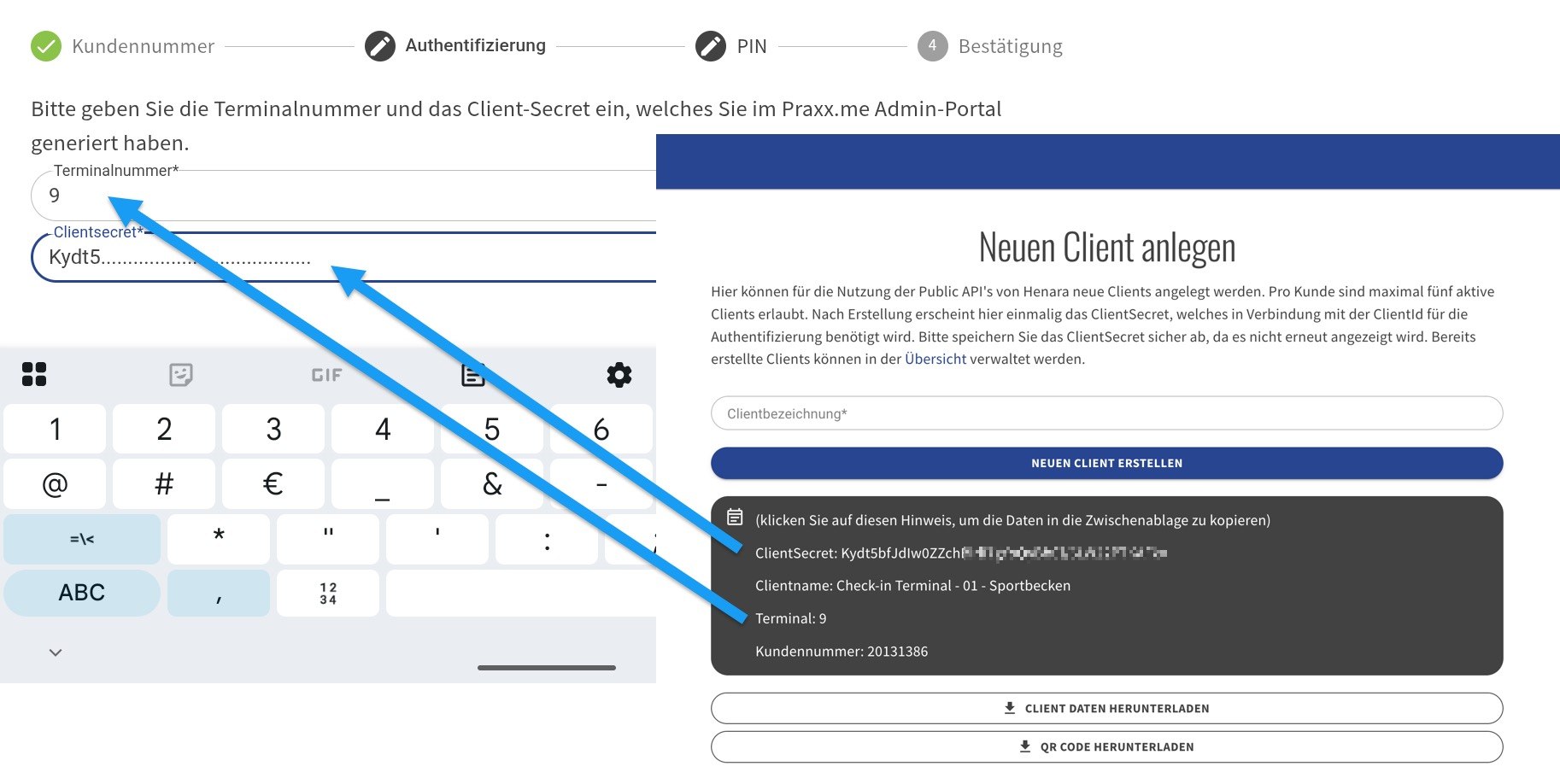
Task: Click the Terminalnummer input field
Action: coord(342,196)
